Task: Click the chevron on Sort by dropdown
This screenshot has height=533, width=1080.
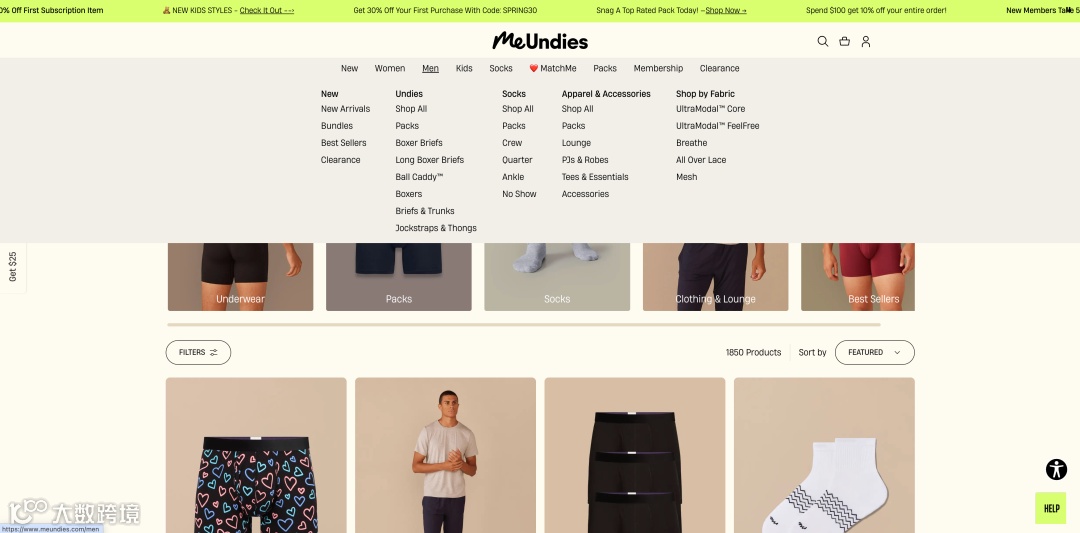Action: [x=897, y=353]
